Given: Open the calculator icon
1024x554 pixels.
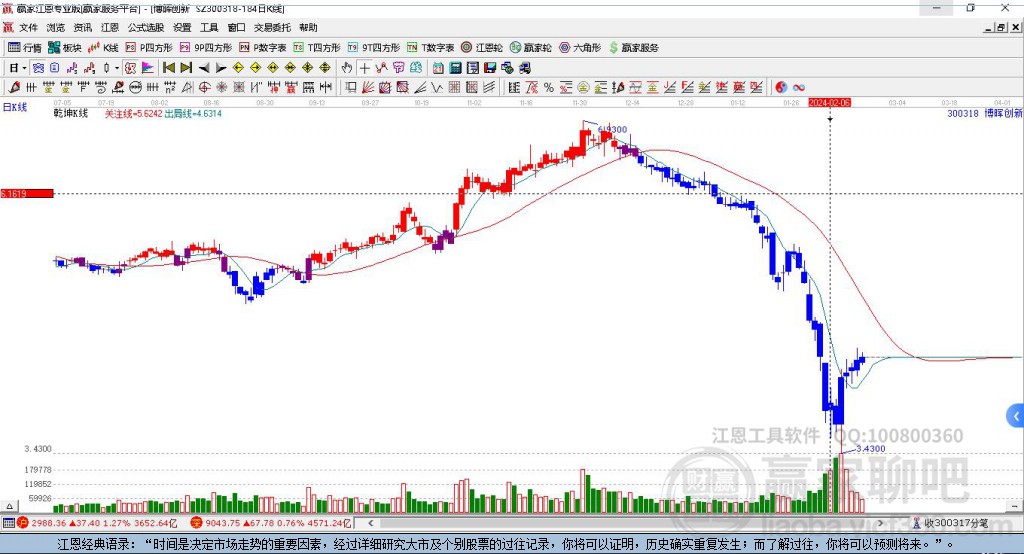Looking at the screenshot, I should 456,68.
